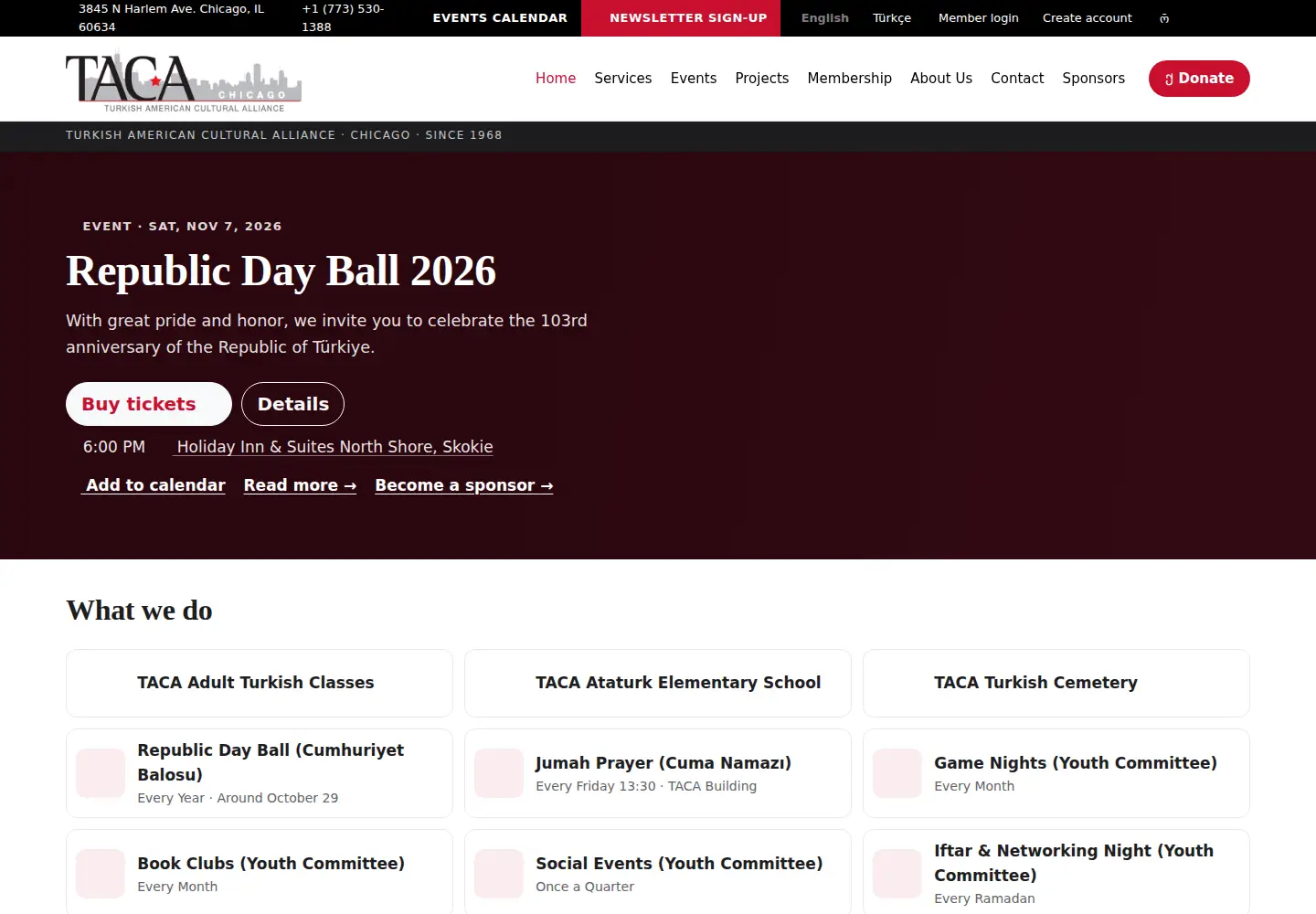Click the Republic Day Ball card icon placeholder
This screenshot has width=1316, height=914.
pos(101,773)
